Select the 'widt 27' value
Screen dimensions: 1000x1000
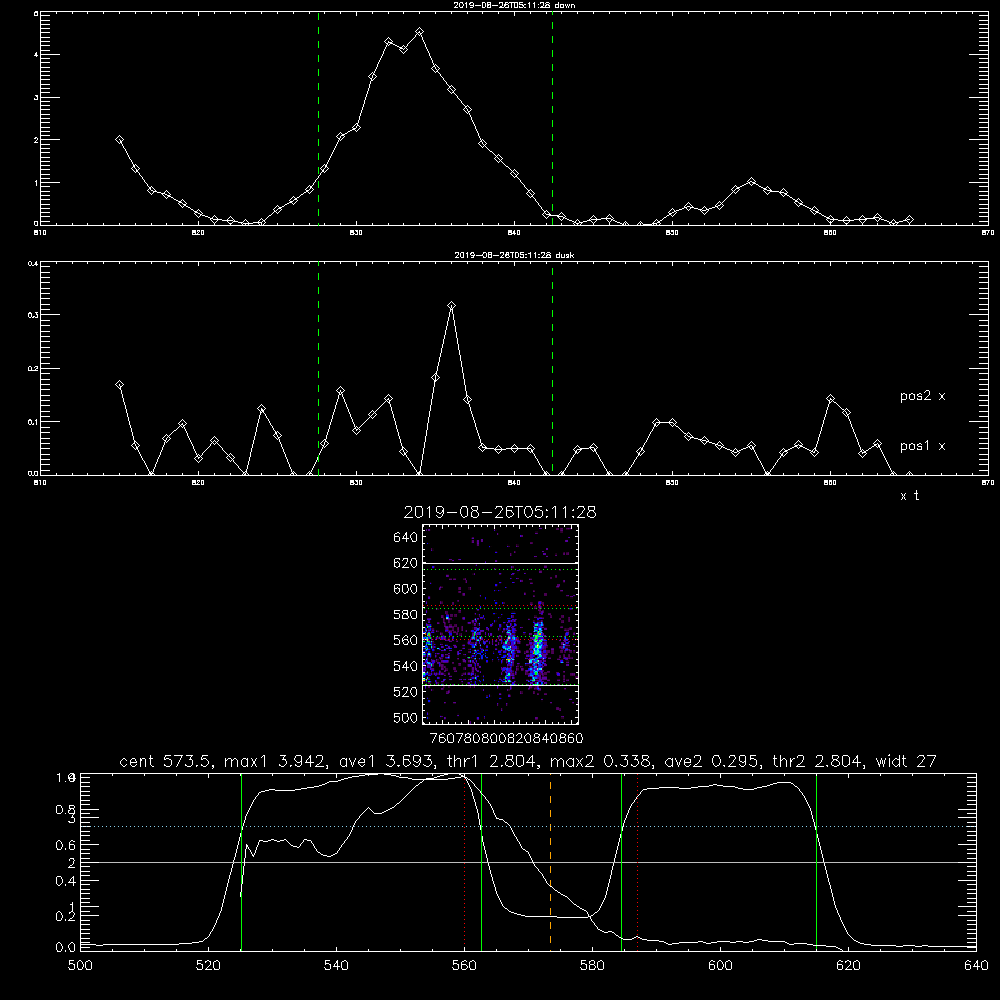906,761
